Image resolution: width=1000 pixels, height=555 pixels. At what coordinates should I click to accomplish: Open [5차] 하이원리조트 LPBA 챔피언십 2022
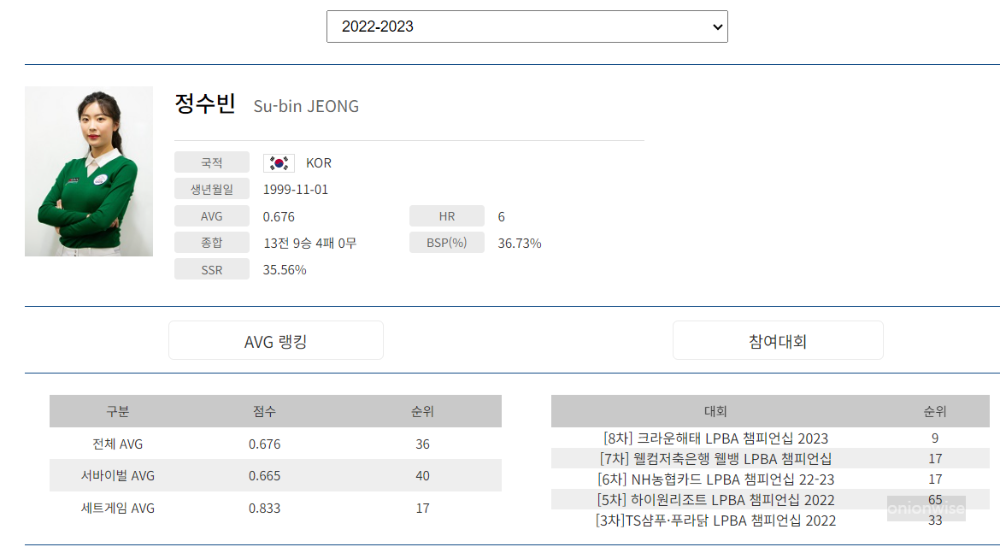click(x=716, y=500)
